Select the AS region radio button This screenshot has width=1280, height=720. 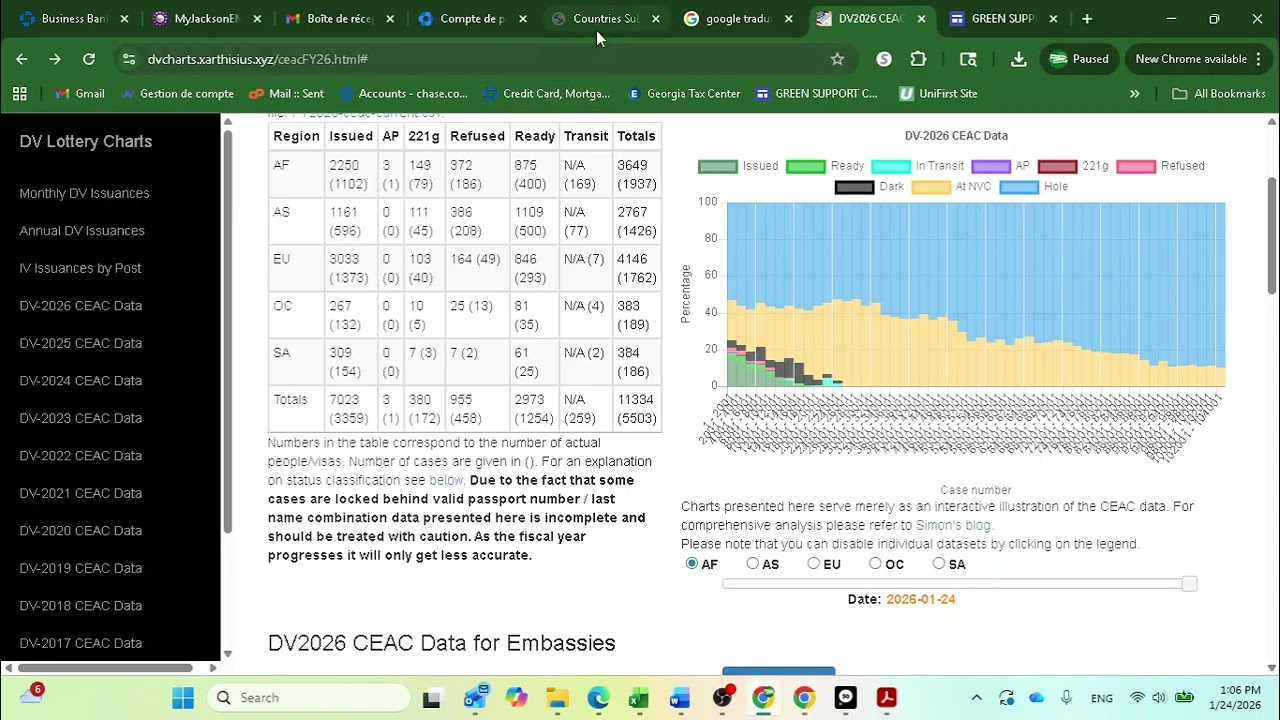[x=753, y=564]
